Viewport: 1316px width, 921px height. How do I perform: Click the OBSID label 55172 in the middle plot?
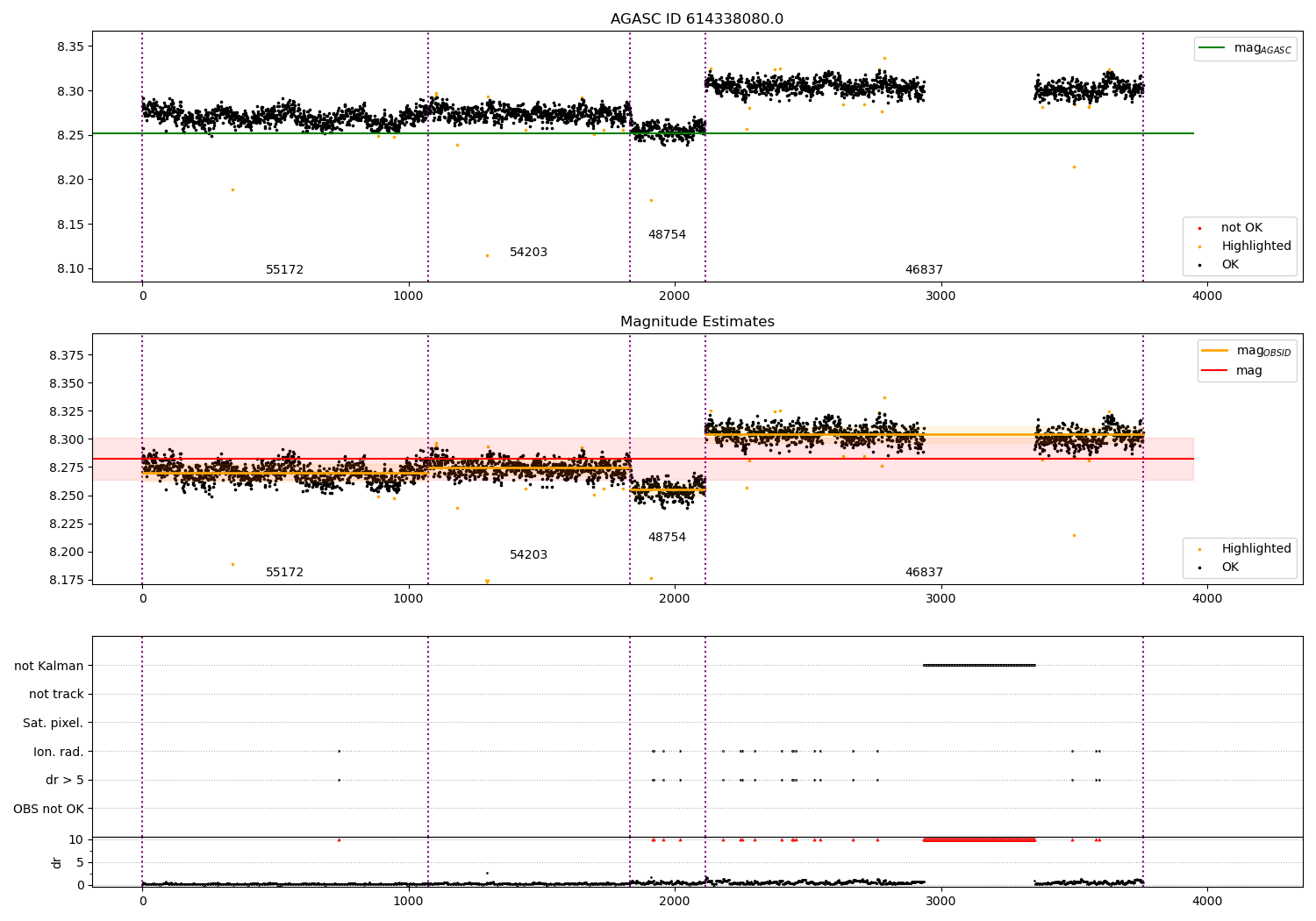tap(284, 573)
